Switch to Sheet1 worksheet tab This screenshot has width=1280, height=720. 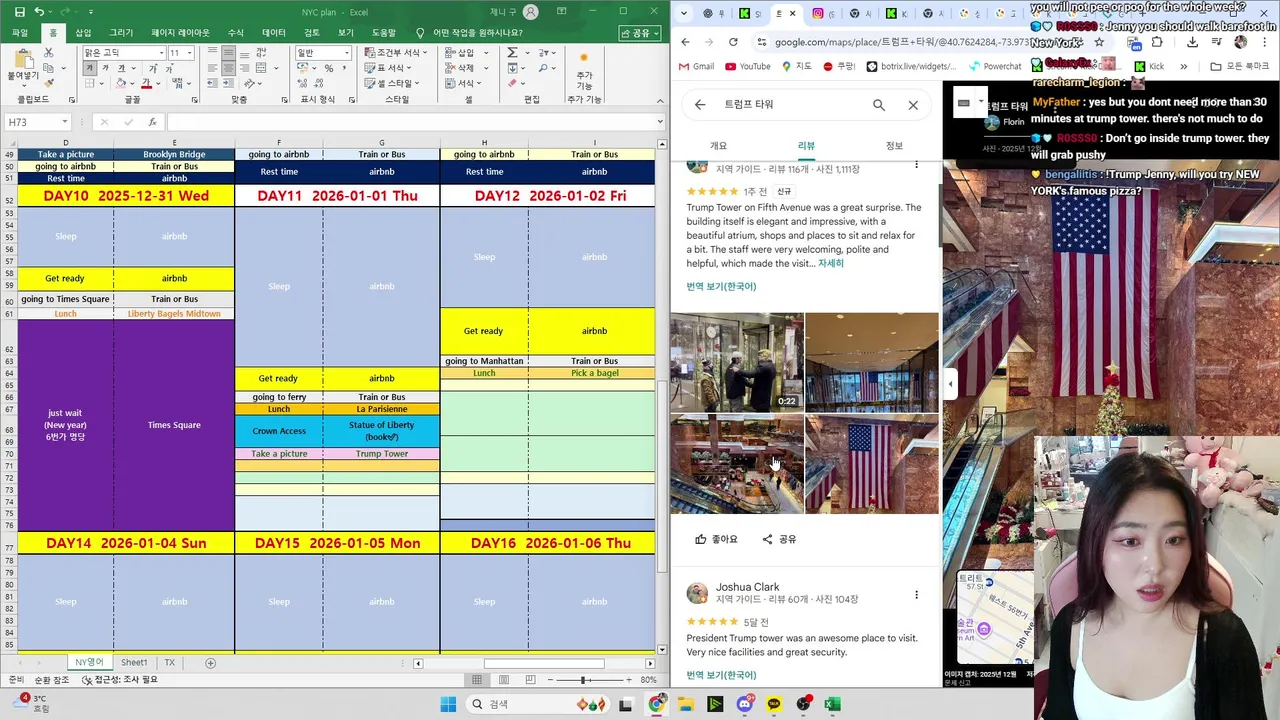[134, 663]
